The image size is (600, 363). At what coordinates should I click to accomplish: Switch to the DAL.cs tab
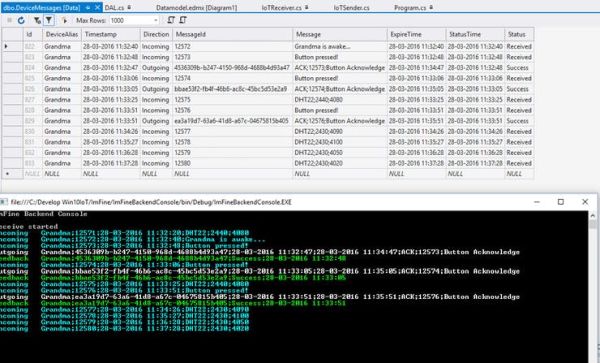[114, 8]
